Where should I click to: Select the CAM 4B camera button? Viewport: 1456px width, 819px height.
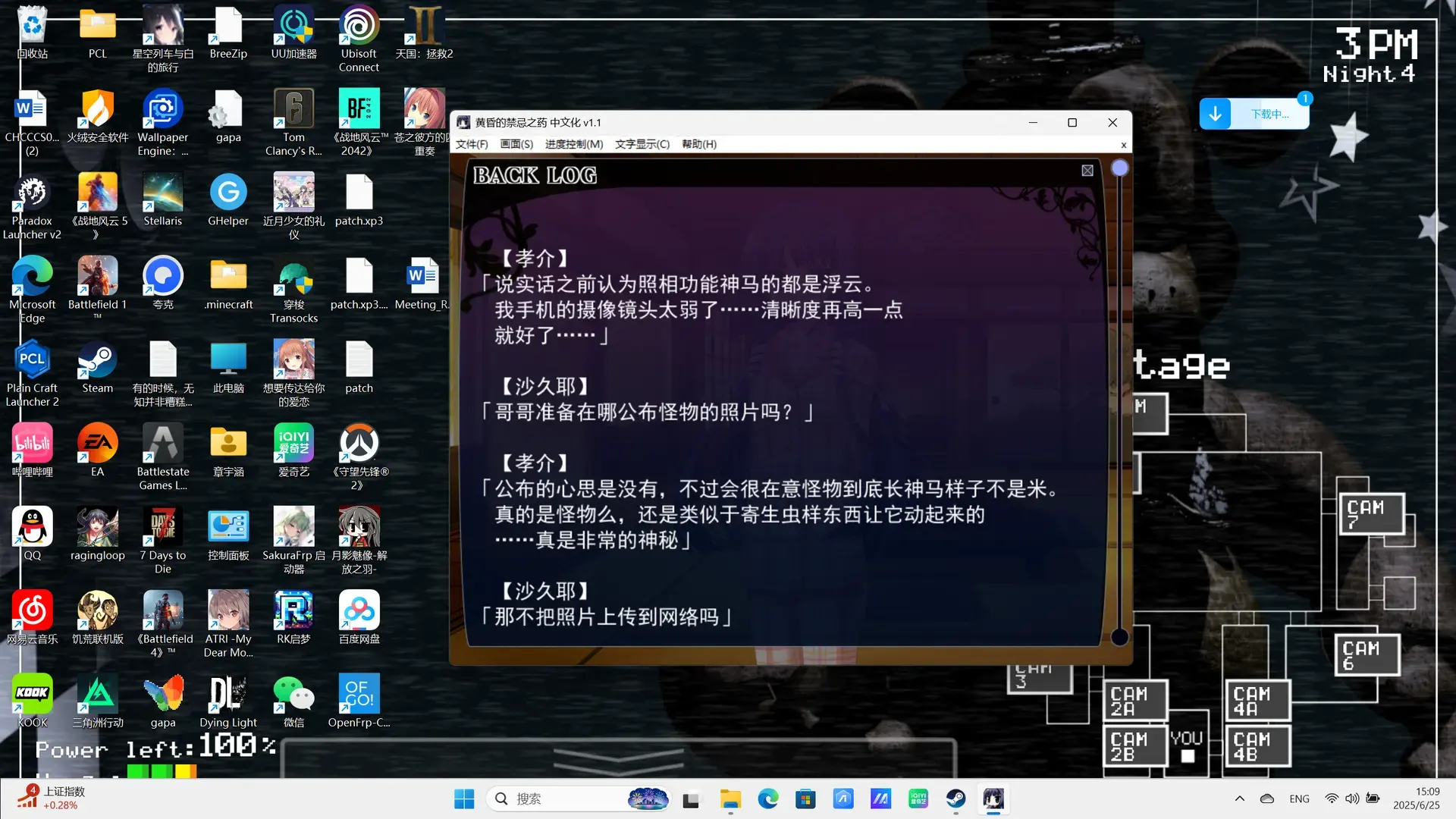[x=1257, y=746]
